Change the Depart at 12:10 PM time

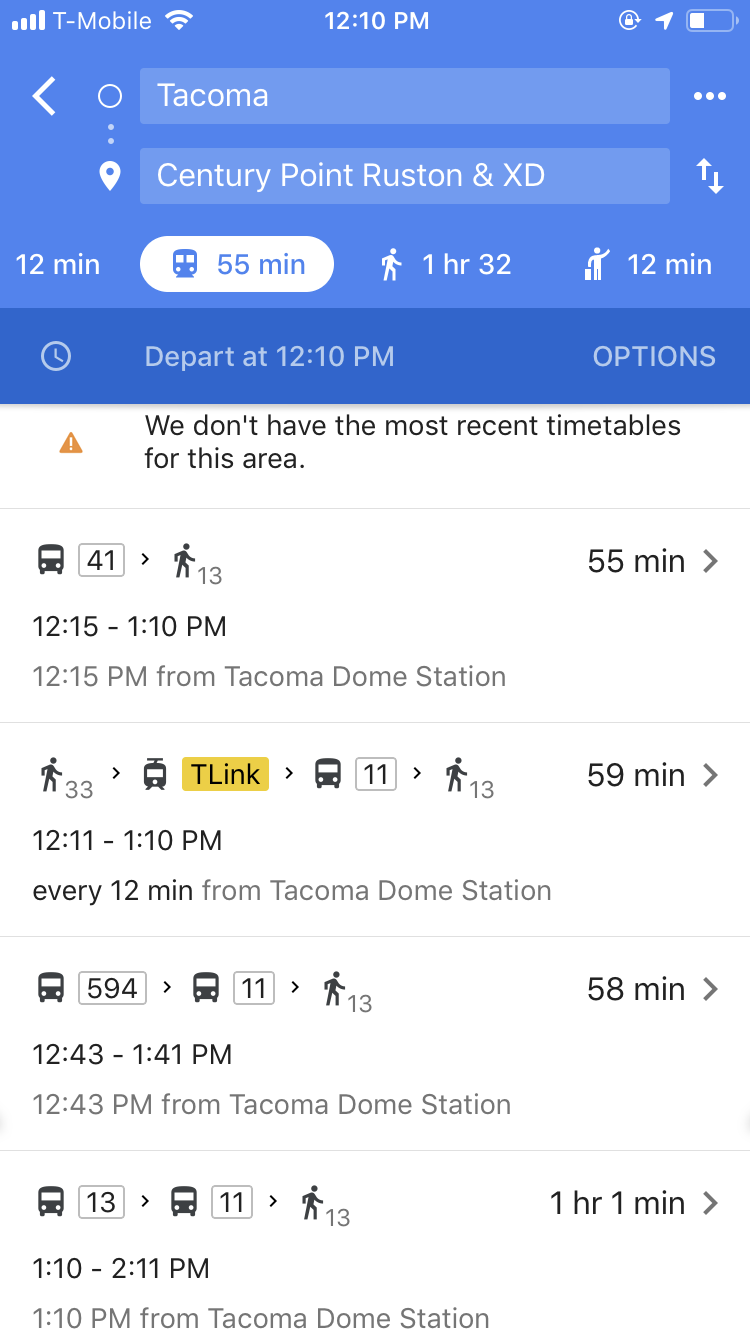[x=269, y=356]
